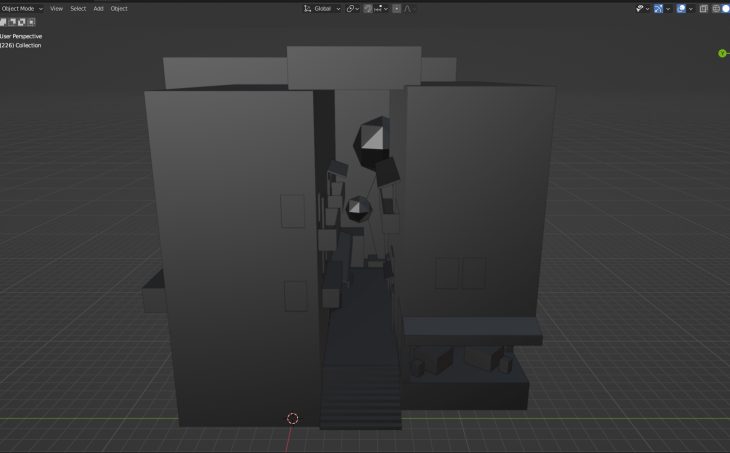Toggle viewport gizmos display
The image size is (730, 453).
pyautogui.click(x=658, y=8)
